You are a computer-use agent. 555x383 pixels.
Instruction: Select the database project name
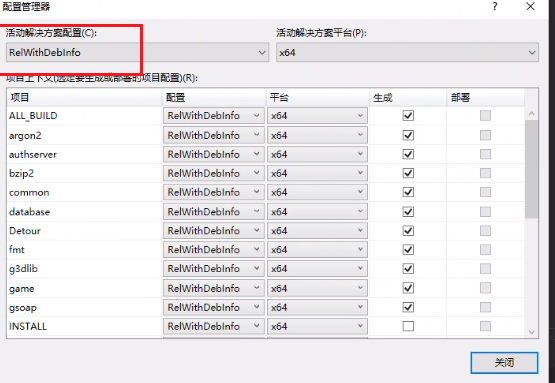[x=29, y=212]
